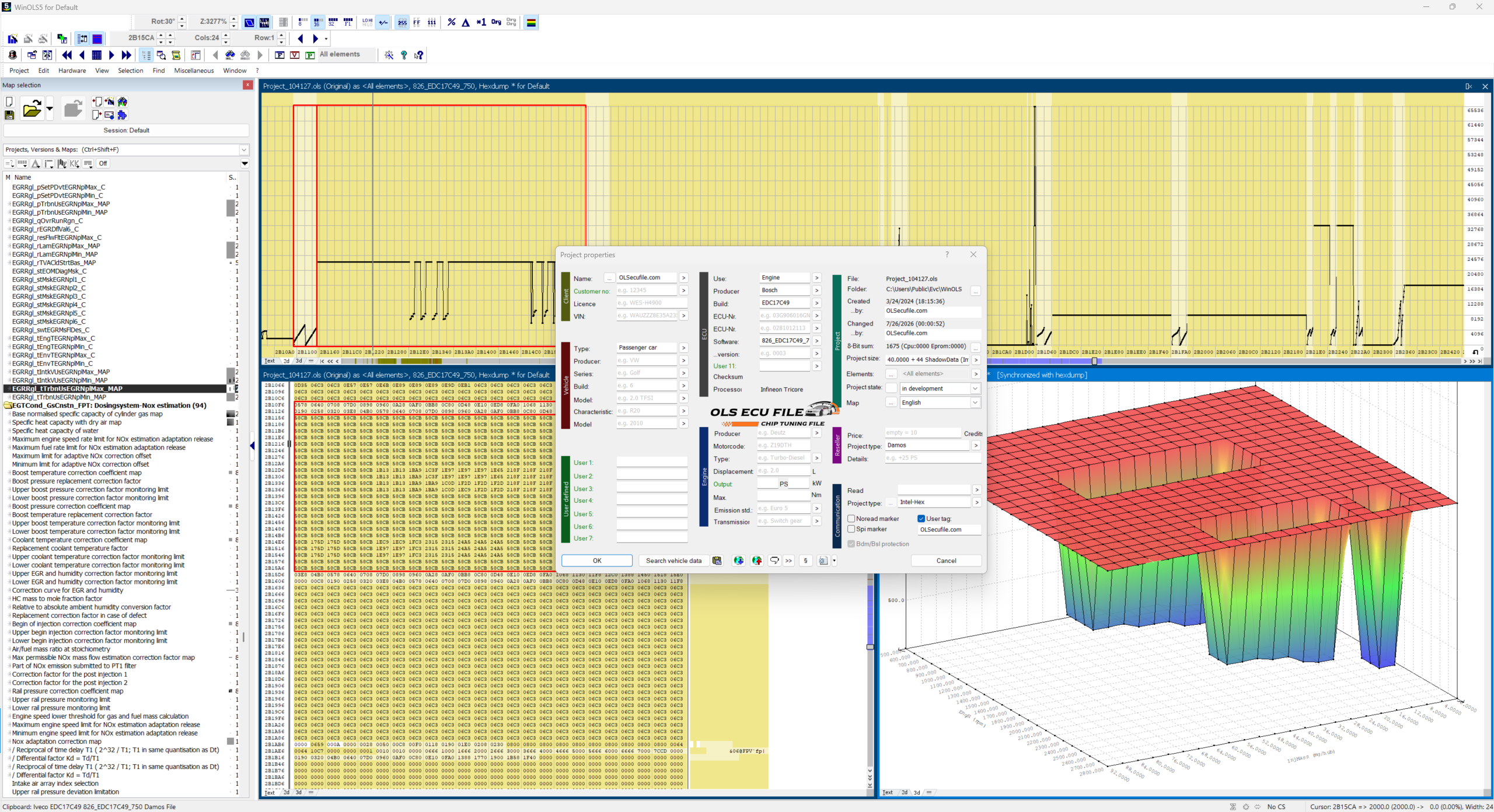1494x812 pixels.
Task: Expand dropdown arrow beside open-folder icon
Action: [x=50, y=108]
